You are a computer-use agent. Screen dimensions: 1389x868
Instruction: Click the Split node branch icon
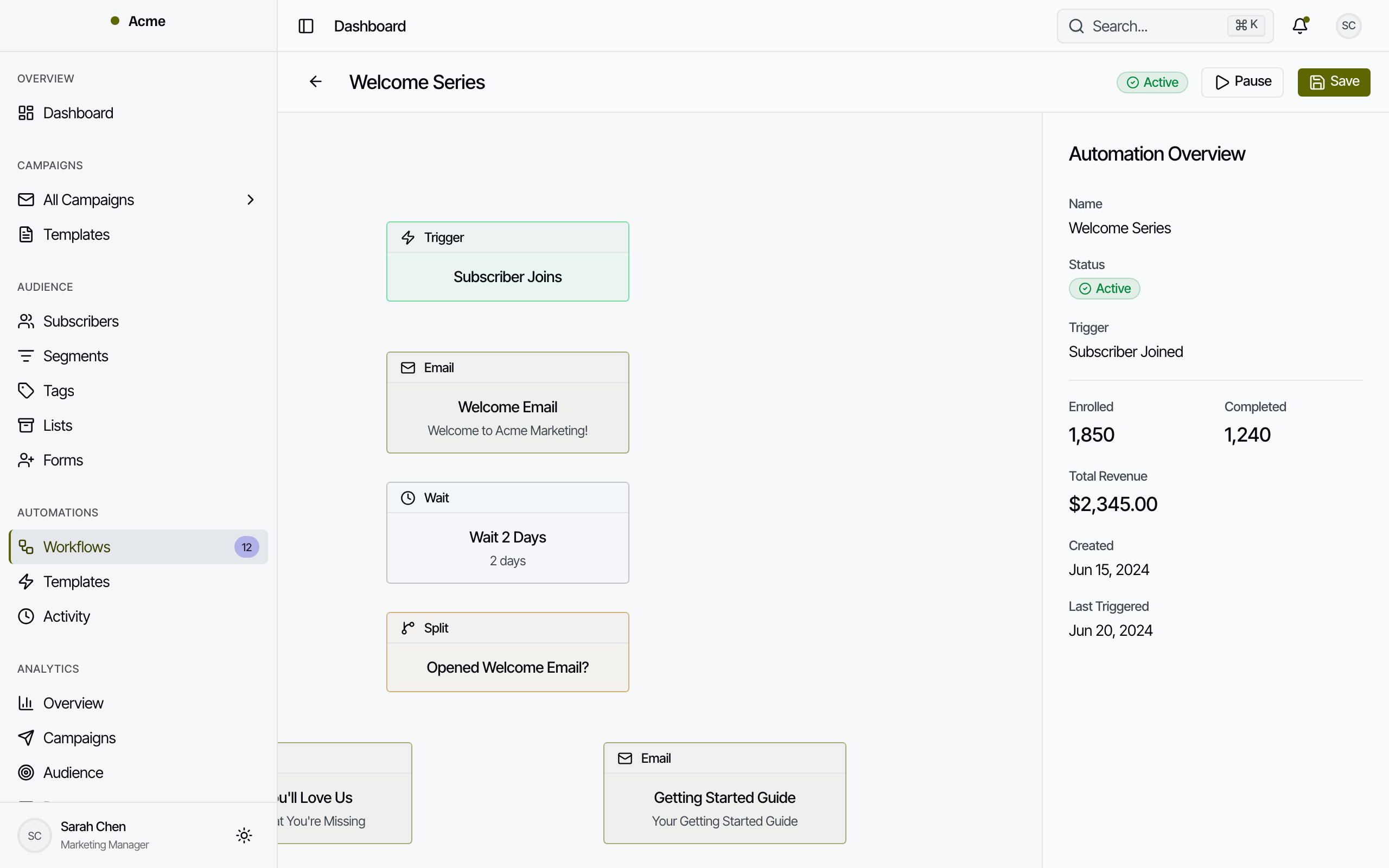point(408,628)
